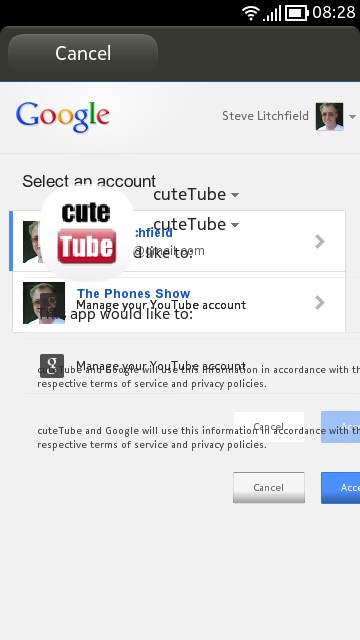Click the grey Cancel button beside blue Accept
The image size is (360, 640).
pos(269,488)
